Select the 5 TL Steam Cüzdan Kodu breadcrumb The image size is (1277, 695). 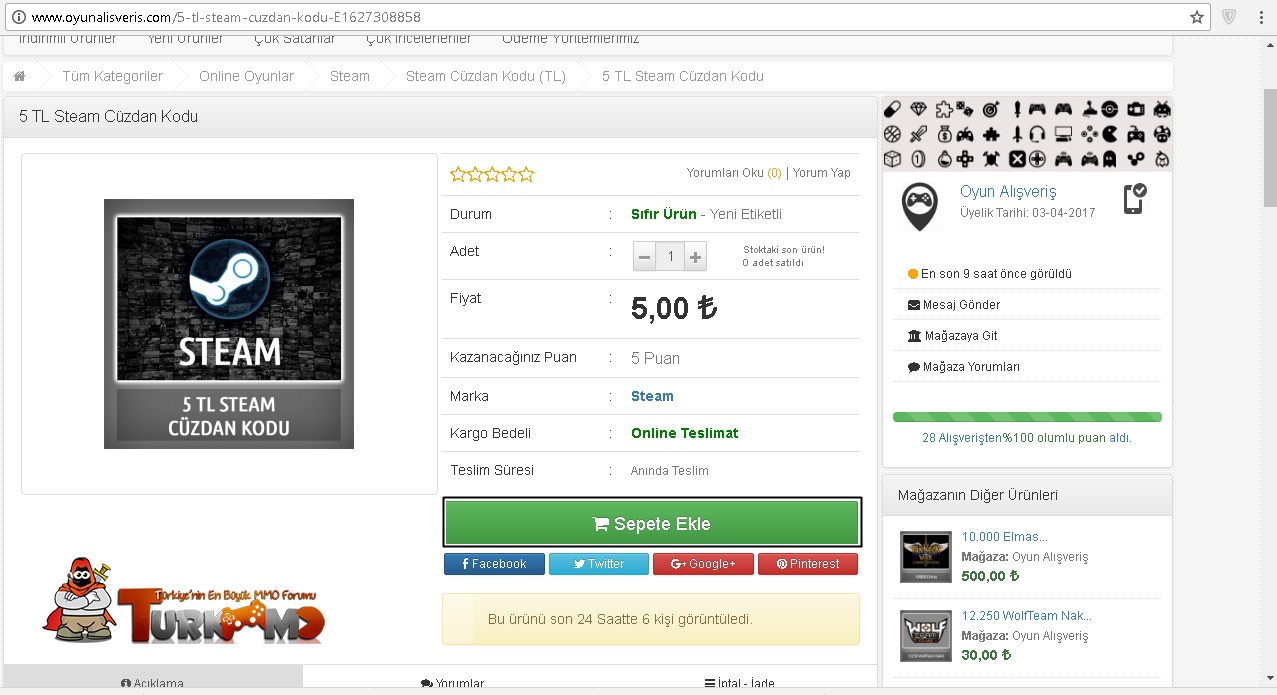coord(683,76)
